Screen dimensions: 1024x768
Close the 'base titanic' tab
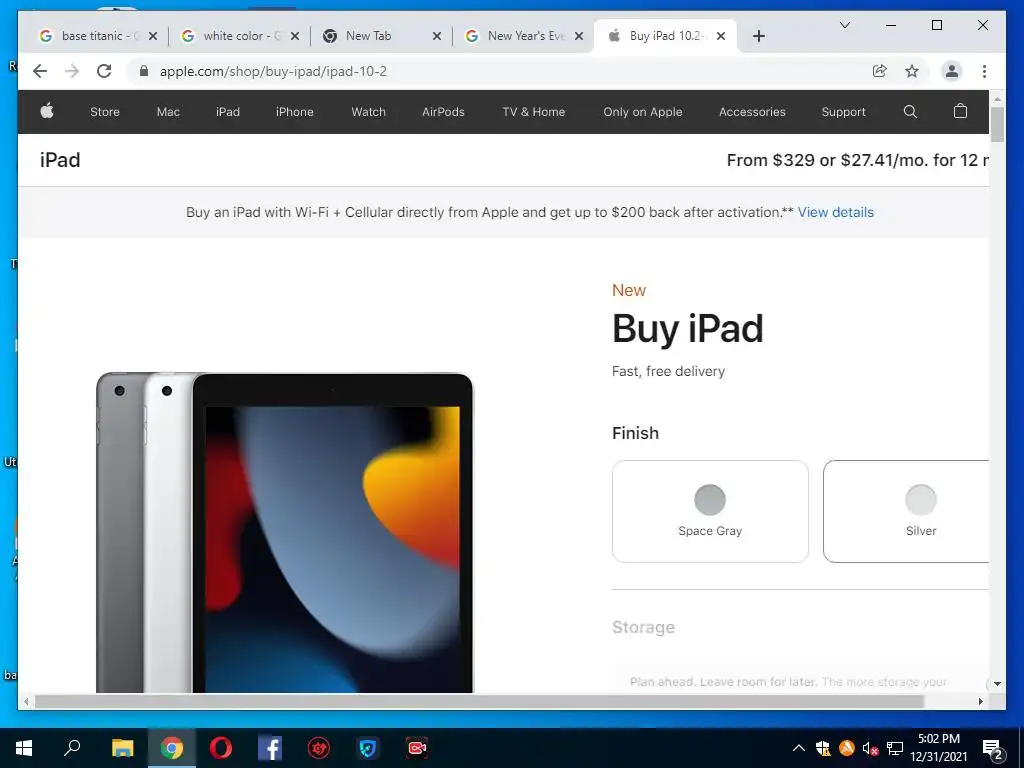point(153,36)
